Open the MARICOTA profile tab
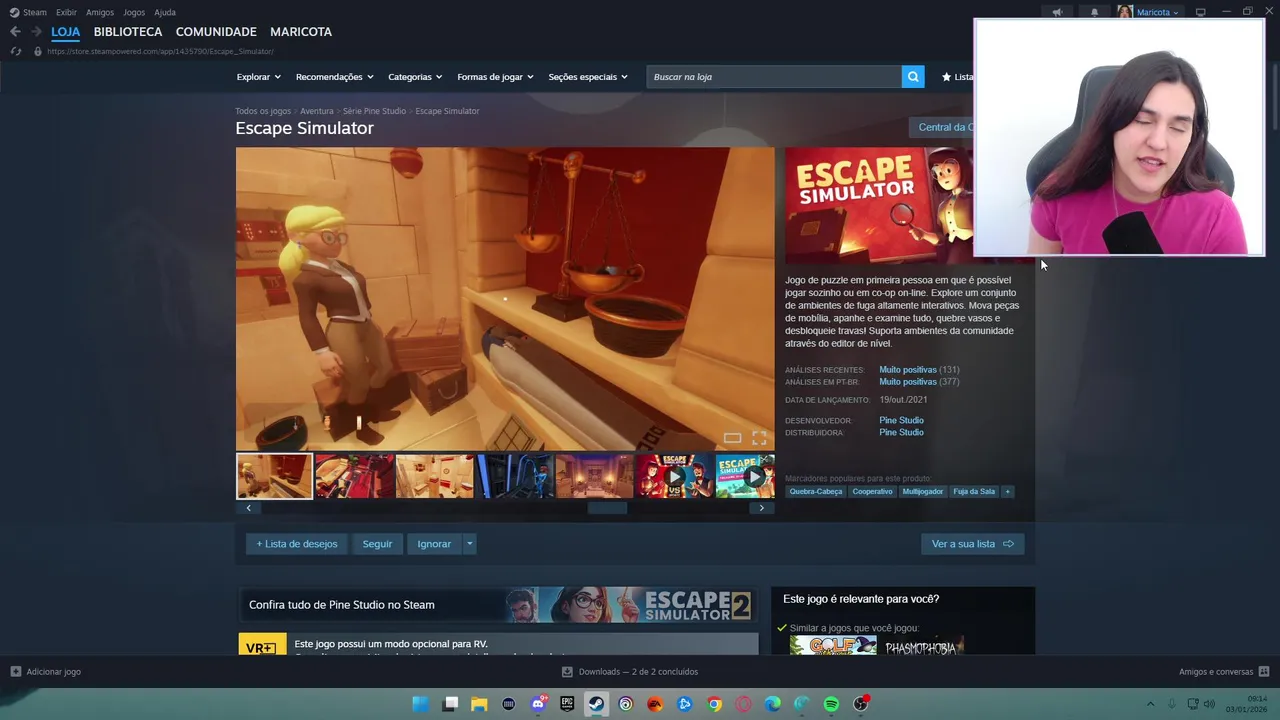 coord(301,32)
